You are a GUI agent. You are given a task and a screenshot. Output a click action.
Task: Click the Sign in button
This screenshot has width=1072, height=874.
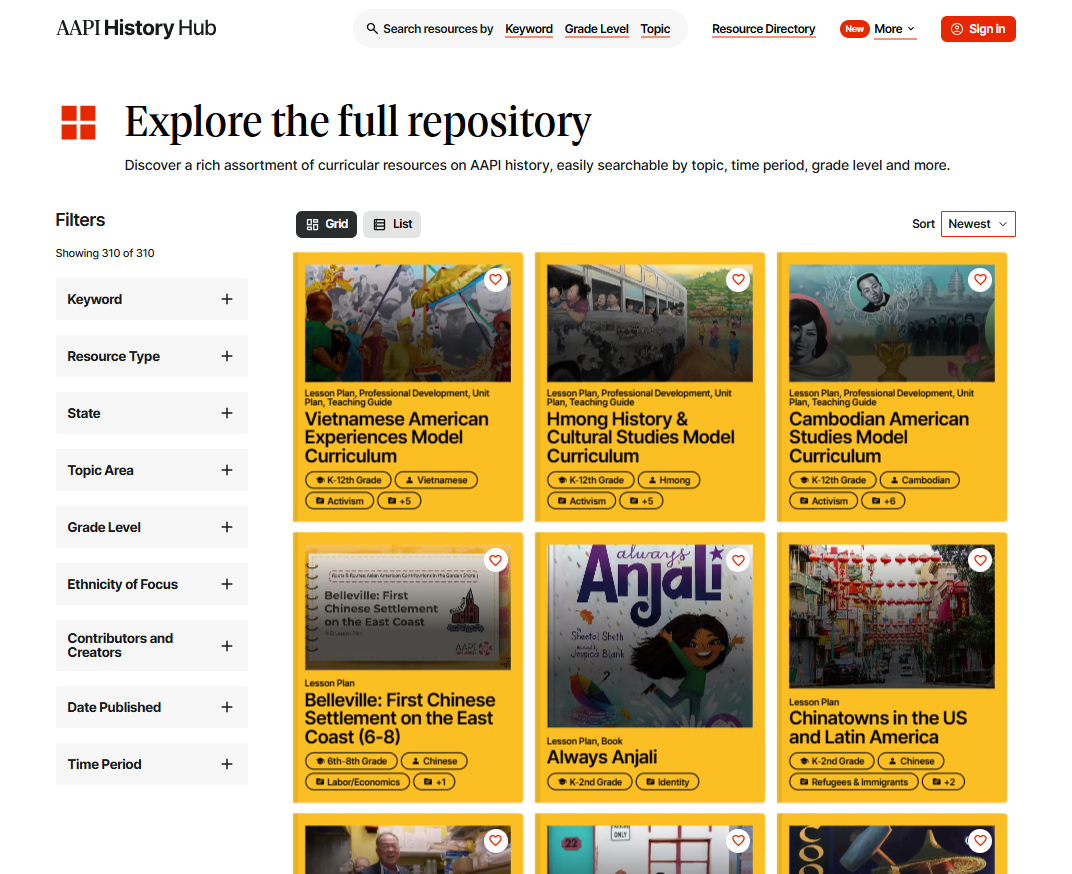coord(978,29)
